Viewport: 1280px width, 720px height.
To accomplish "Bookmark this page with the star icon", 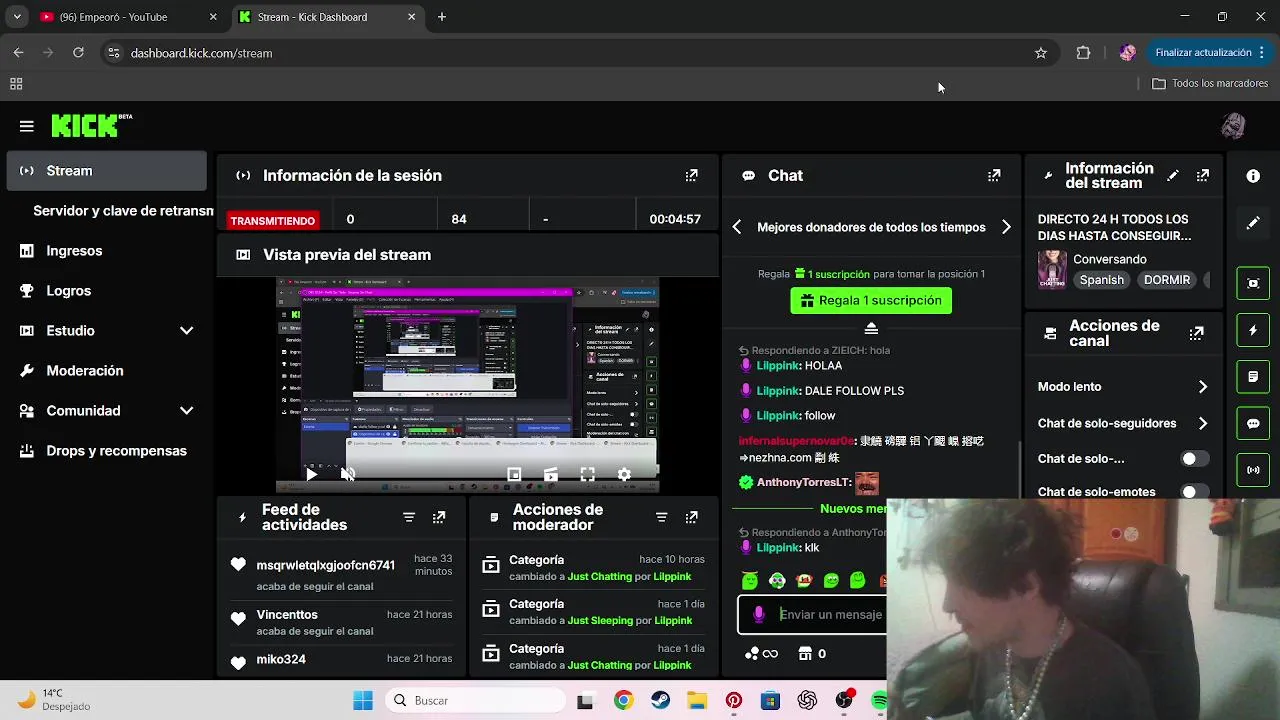I will pyautogui.click(x=1041, y=53).
